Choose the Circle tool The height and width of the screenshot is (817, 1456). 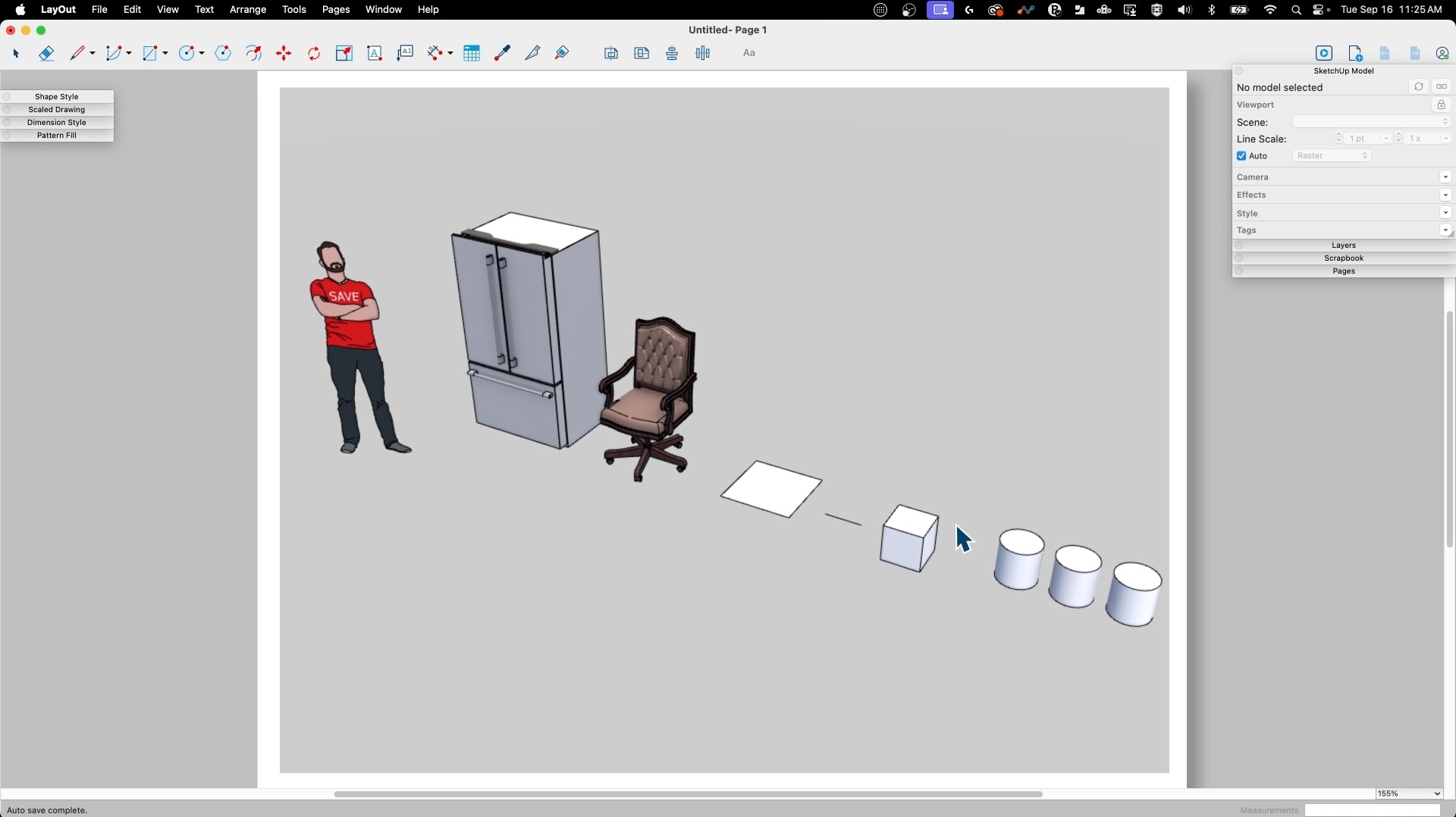187,54
